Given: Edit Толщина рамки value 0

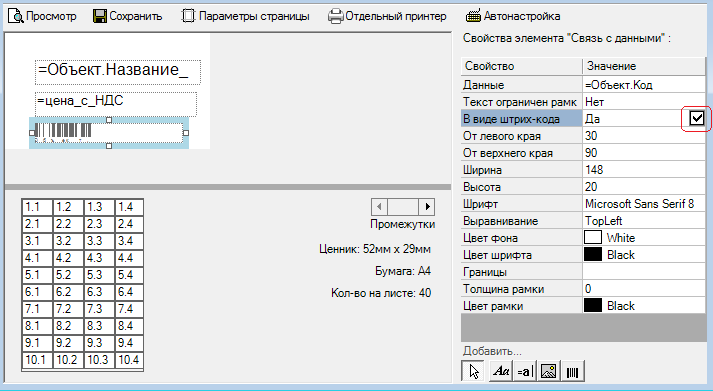Looking at the screenshot, I should (x=643, y=289).
